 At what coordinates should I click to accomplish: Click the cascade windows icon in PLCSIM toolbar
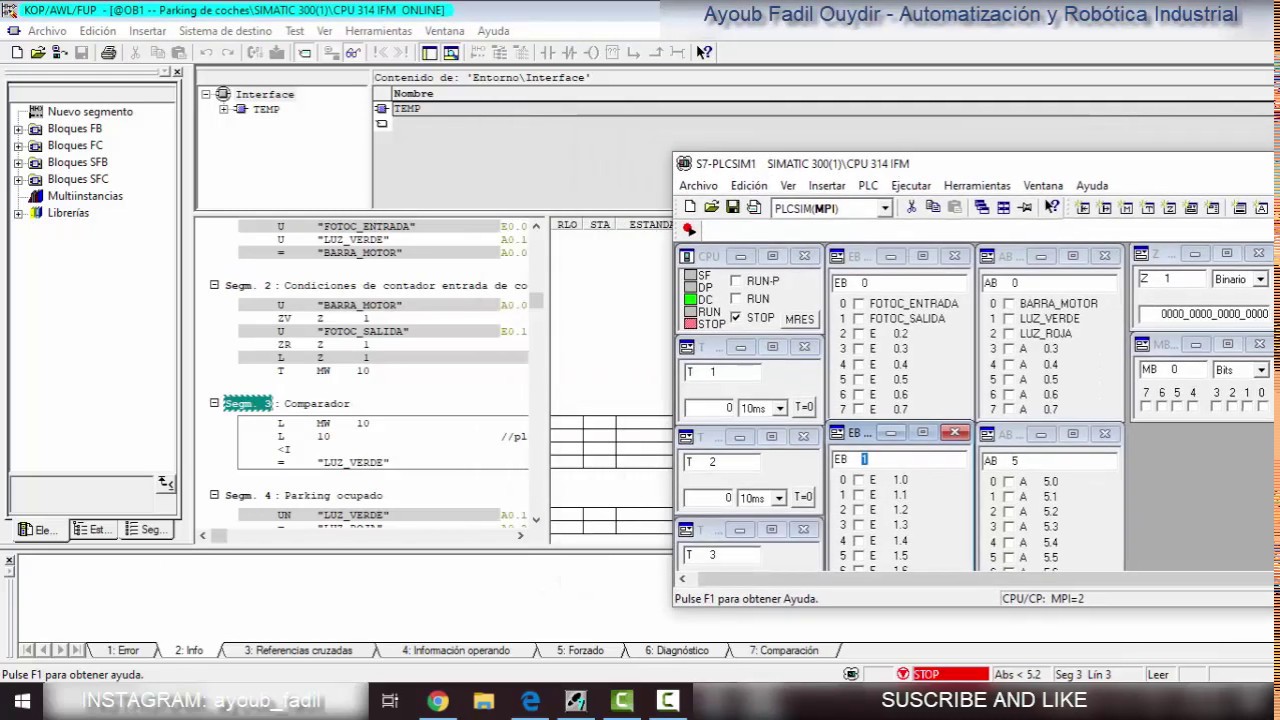(982, 207)
